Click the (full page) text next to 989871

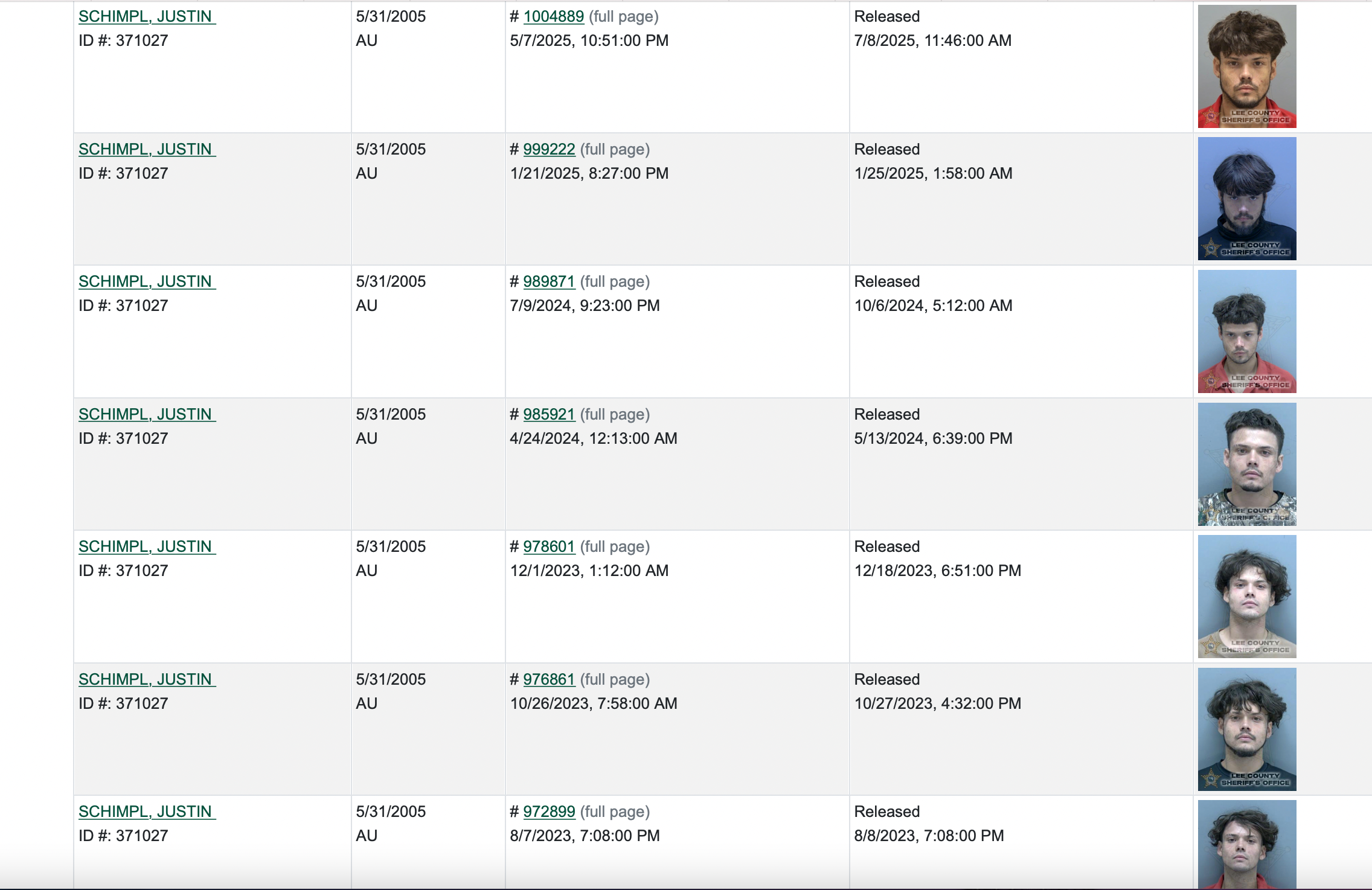[x=615, y=281]
